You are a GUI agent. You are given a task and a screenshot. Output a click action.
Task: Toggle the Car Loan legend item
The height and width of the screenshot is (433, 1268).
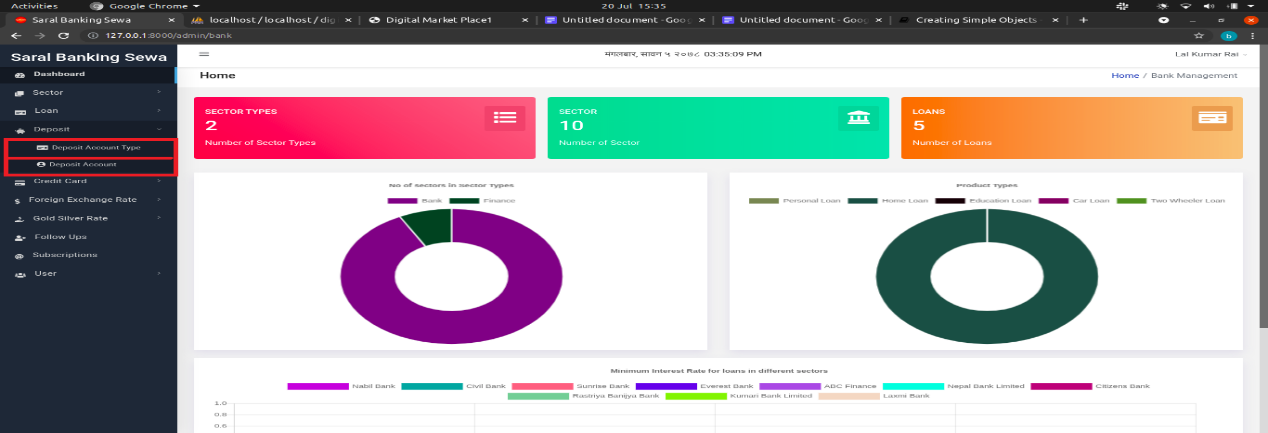pyautogui.click(x=1073, y=201)
